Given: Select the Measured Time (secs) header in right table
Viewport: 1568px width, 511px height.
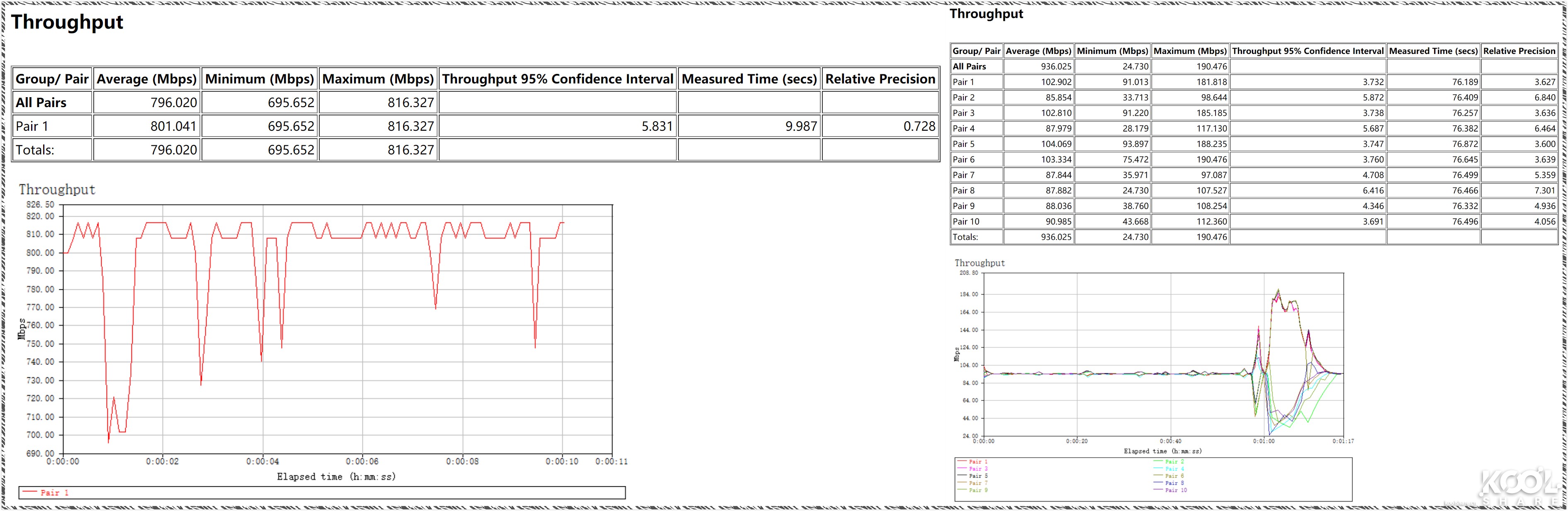Looking at the screenshot, I should coord(1433,51).
